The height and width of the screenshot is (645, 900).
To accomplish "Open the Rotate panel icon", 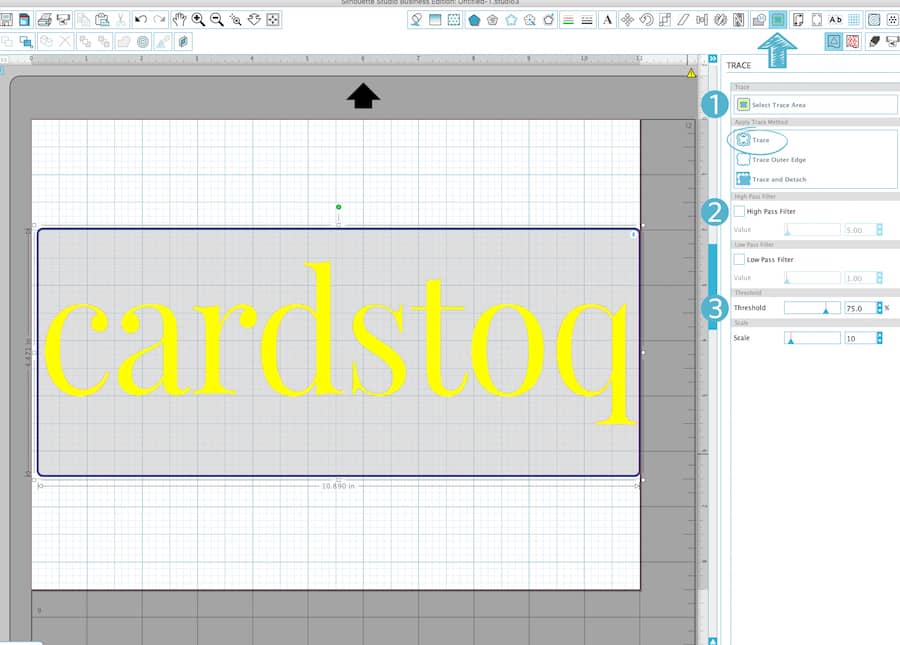I will 646,20.
